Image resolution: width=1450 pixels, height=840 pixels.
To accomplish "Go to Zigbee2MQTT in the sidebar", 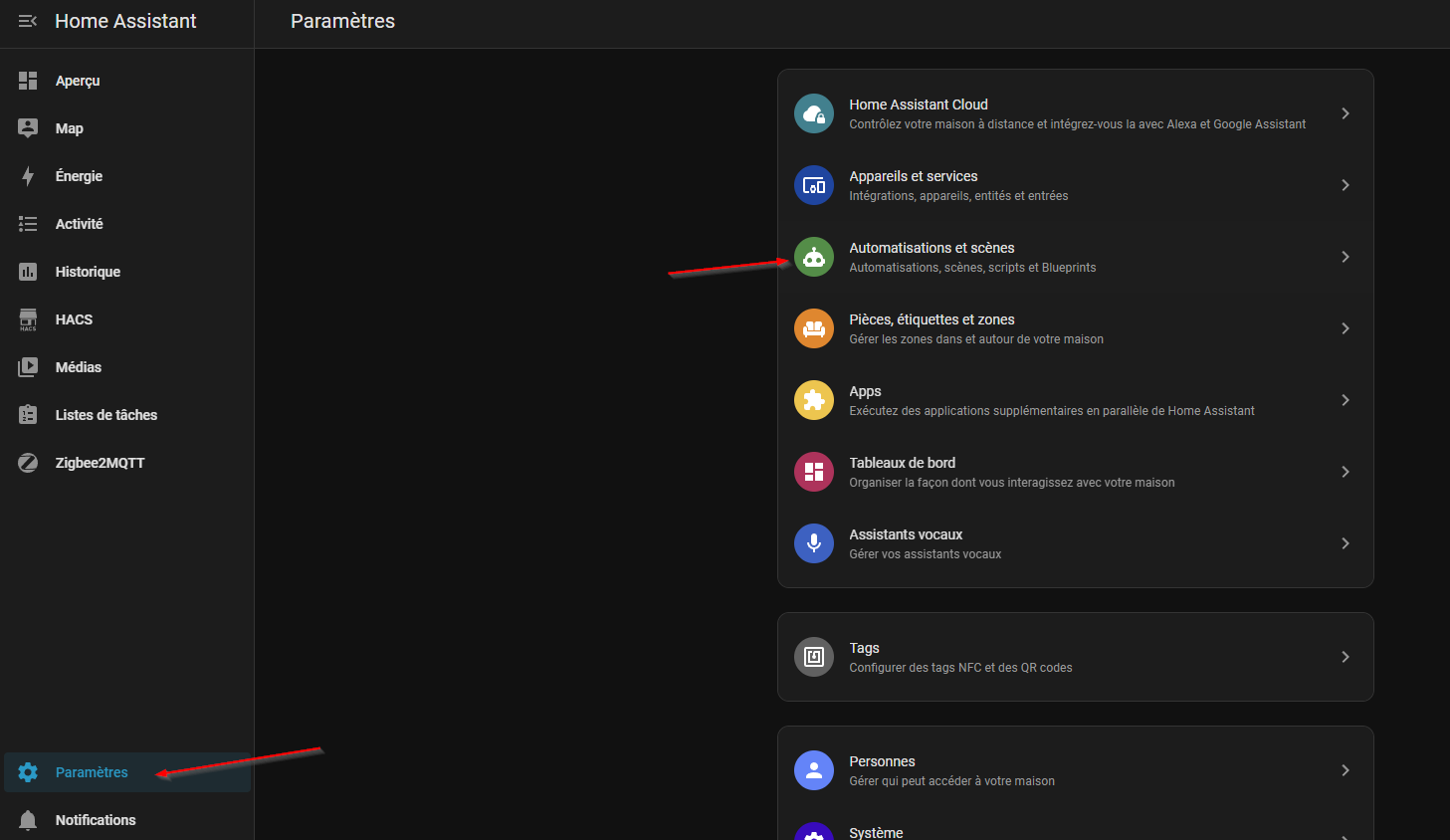I will 100,463.
